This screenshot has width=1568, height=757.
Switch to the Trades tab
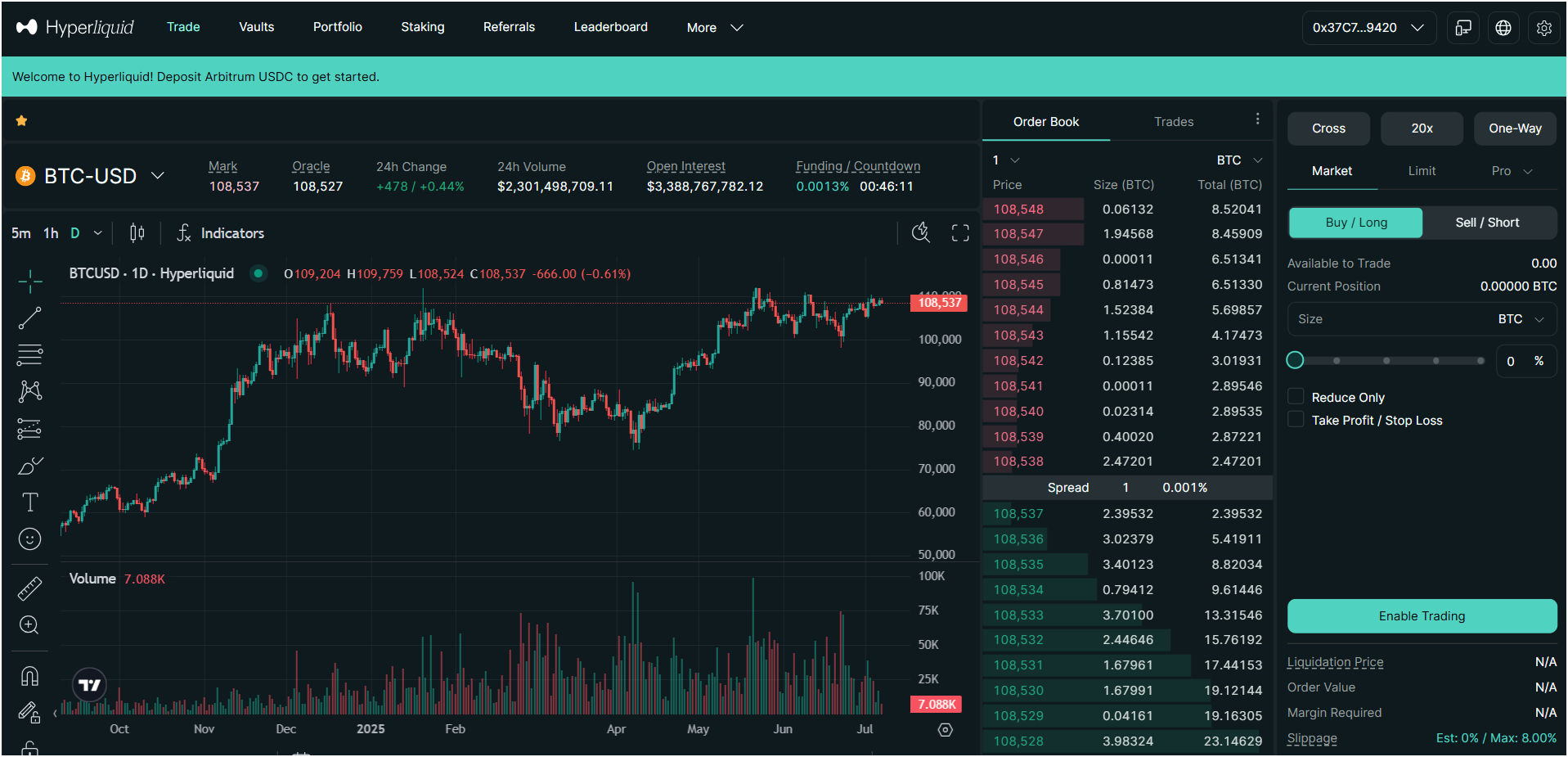tap(1174, 122)
